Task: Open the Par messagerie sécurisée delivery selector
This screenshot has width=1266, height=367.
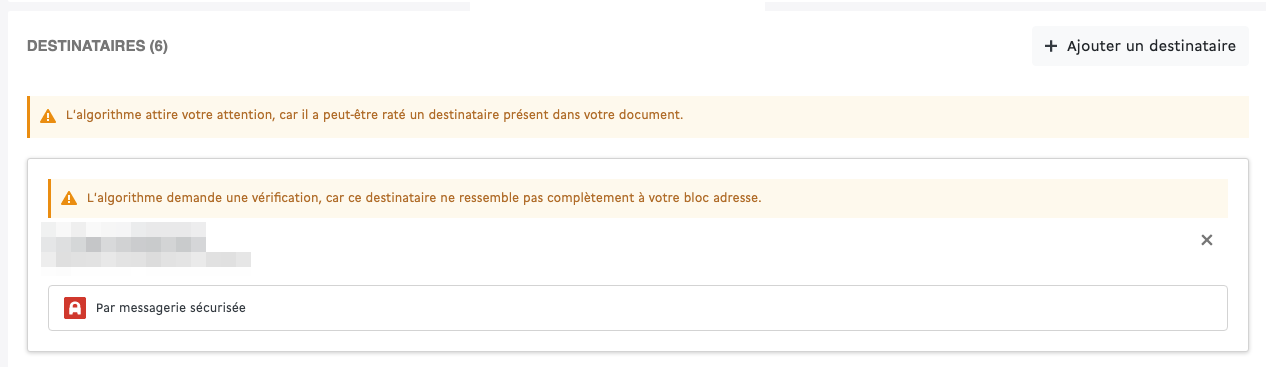Action: [637, 308]
